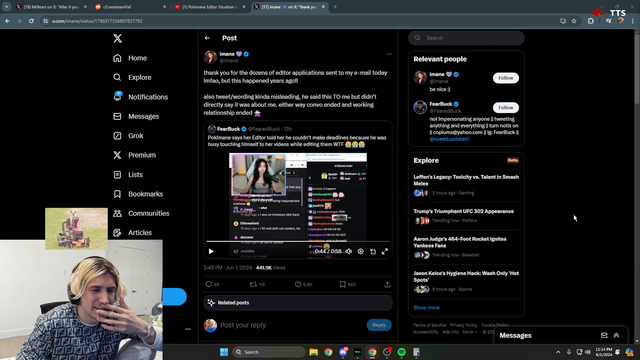
Task: Like the post with heart icon
Action: [x=298, y=284]
